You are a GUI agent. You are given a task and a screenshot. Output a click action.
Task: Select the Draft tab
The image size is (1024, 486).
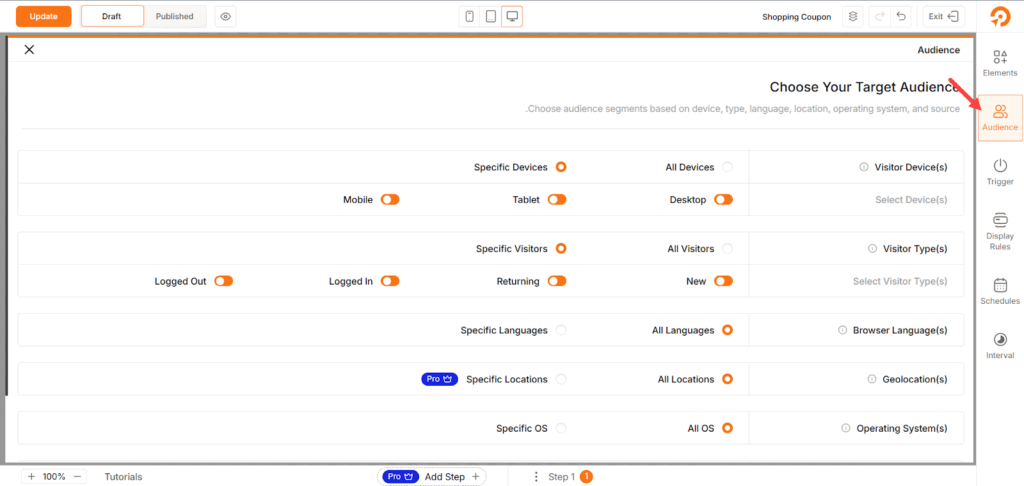pyautogui.click(x=111, y=17)
